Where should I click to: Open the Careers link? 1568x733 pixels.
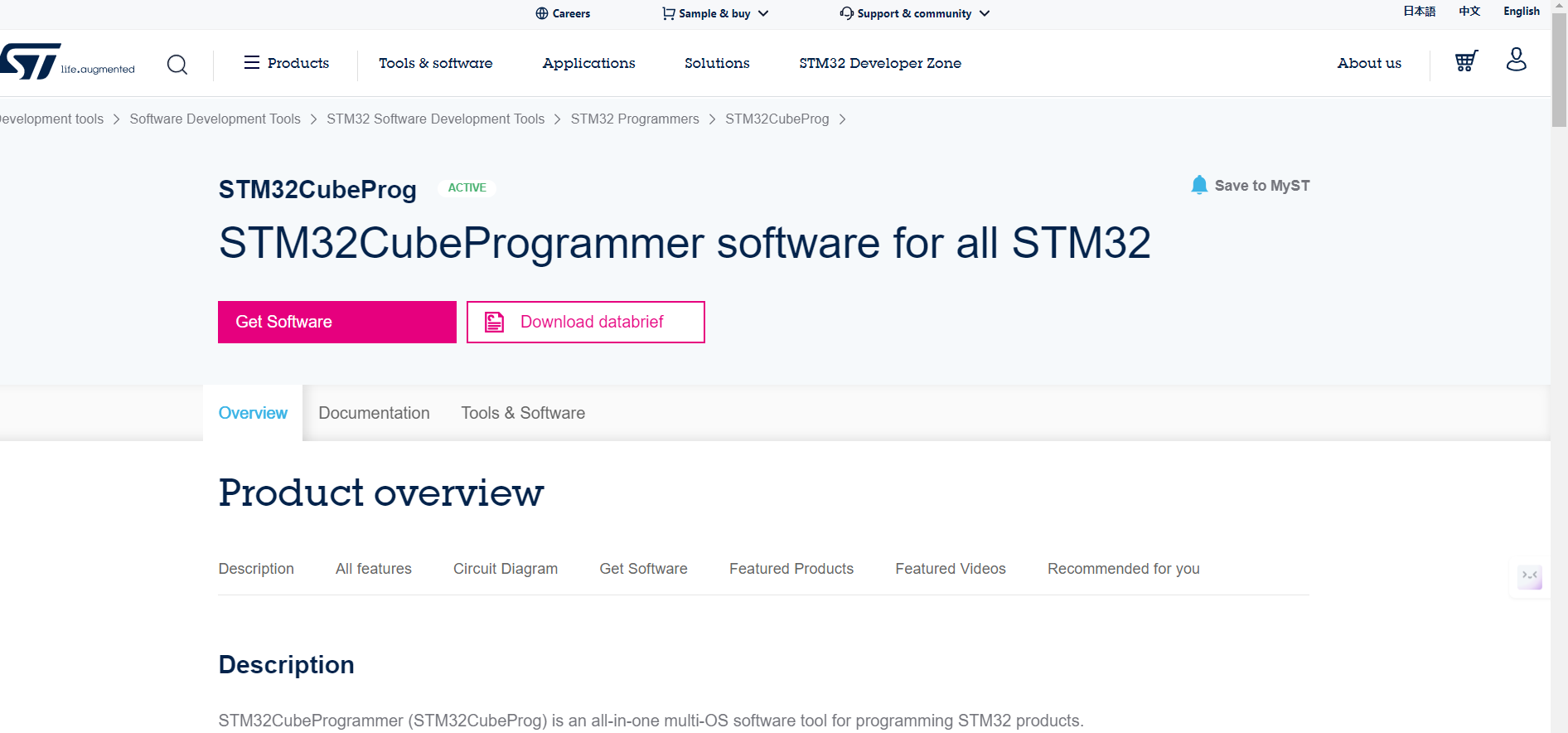pos(563,13)
